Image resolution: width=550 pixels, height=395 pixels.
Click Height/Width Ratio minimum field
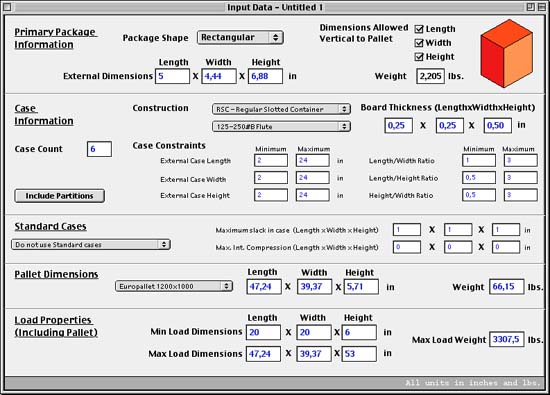coord(479,195)
